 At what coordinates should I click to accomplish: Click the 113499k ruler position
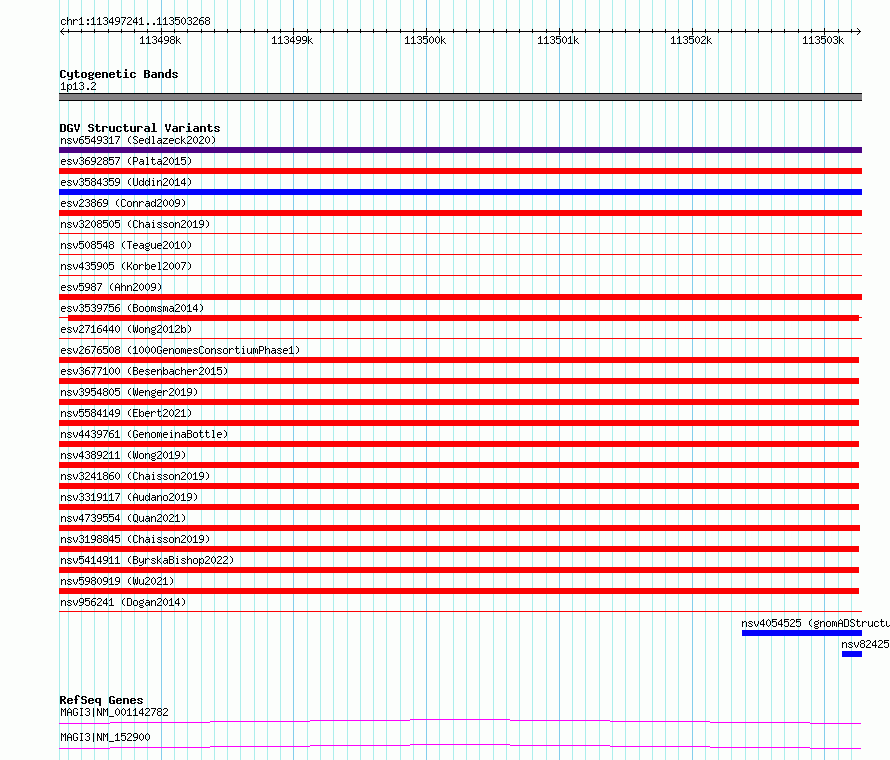292,40
